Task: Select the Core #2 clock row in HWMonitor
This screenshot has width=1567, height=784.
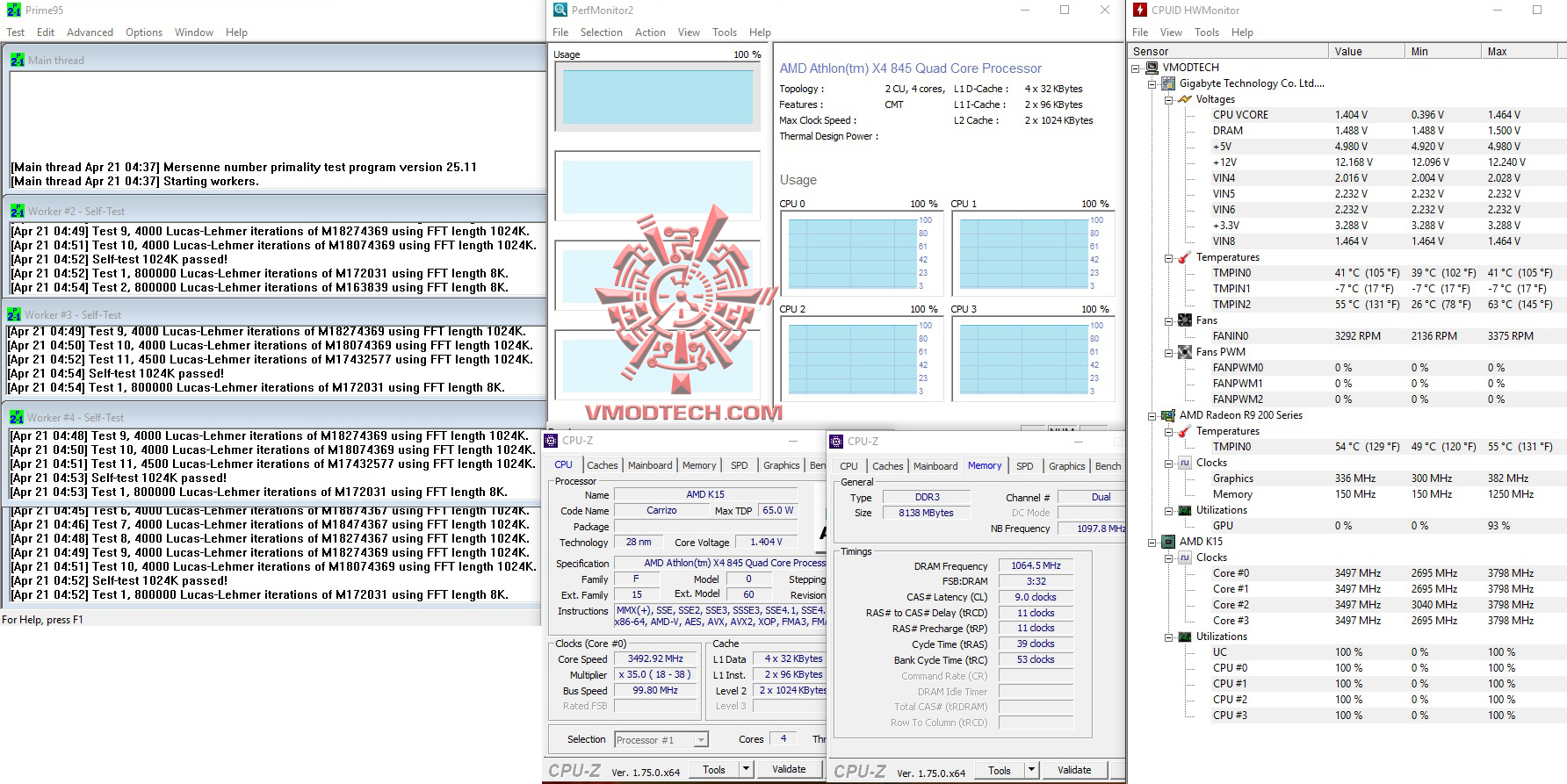Action: pos(1348,605)
